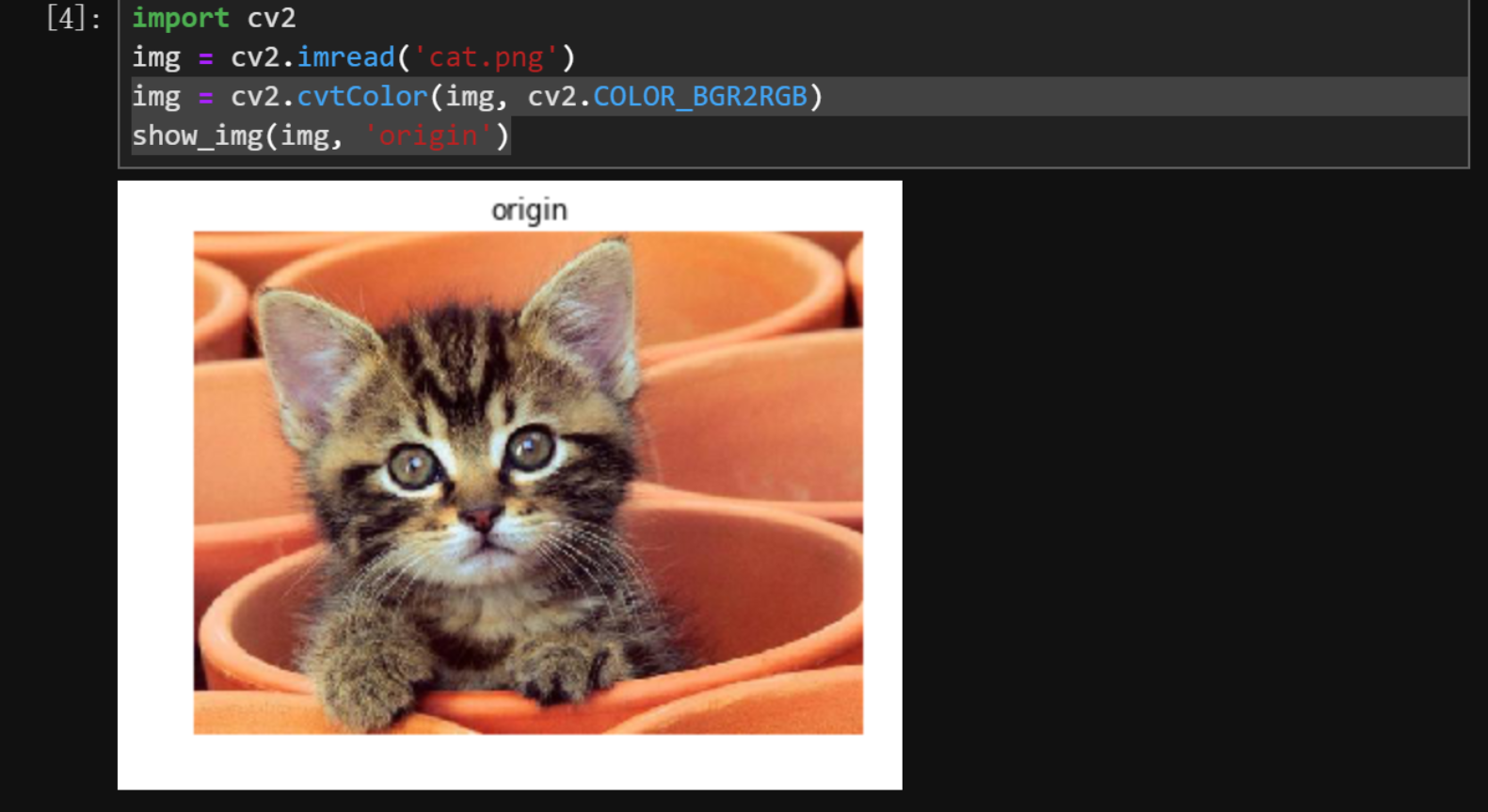Click the kitten's right eye in the plot
Image resolution: width=1488 pixels, height=812 pixels.
tap(532, 447)
